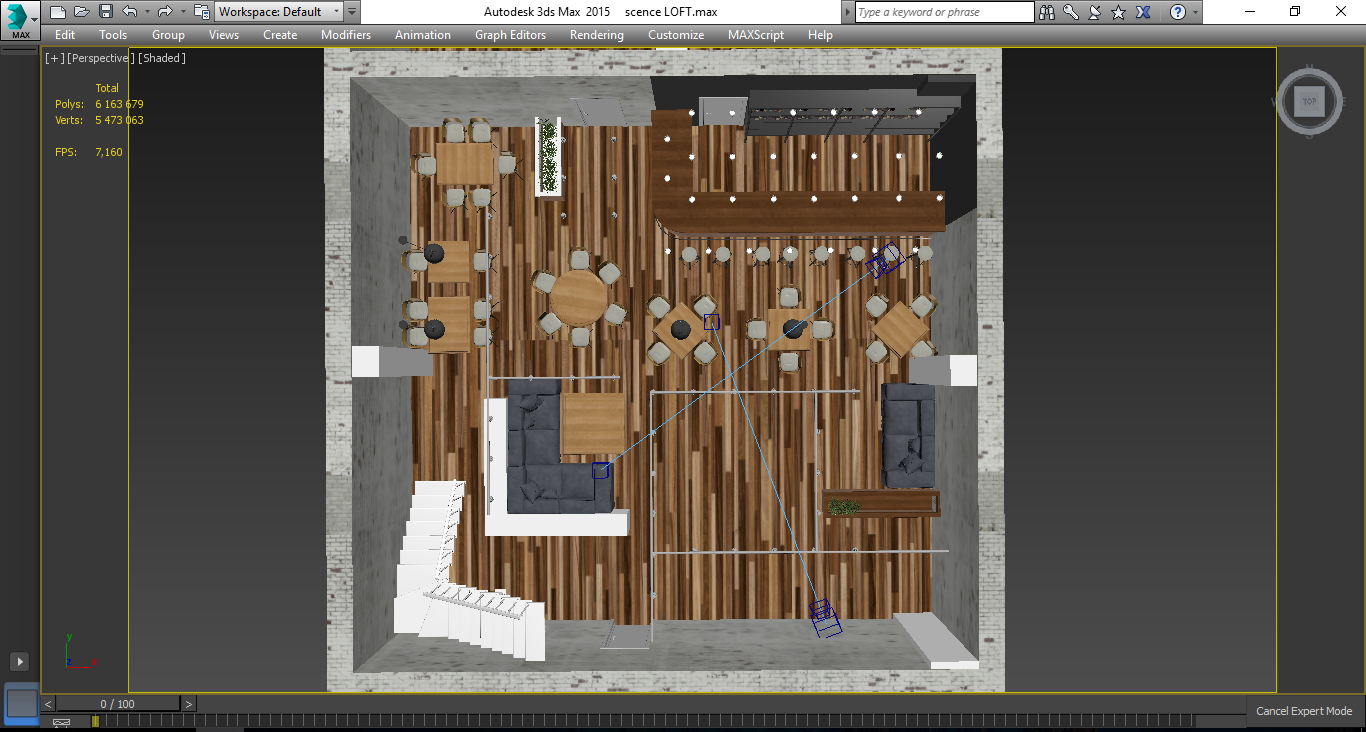Open Autodesk Exchange X icon
This screenshot has width=1366, height=732.
pyautogui.click(x=1142, y=12)
